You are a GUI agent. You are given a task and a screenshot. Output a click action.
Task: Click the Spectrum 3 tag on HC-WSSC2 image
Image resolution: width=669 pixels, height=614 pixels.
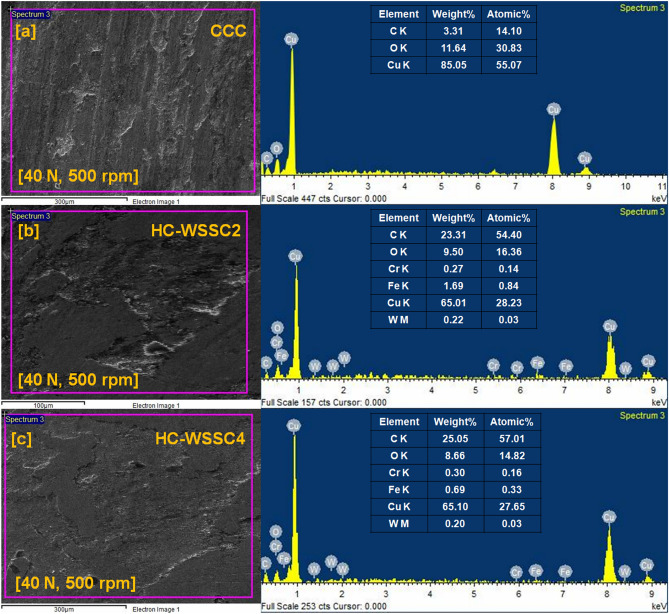point(31,216)
